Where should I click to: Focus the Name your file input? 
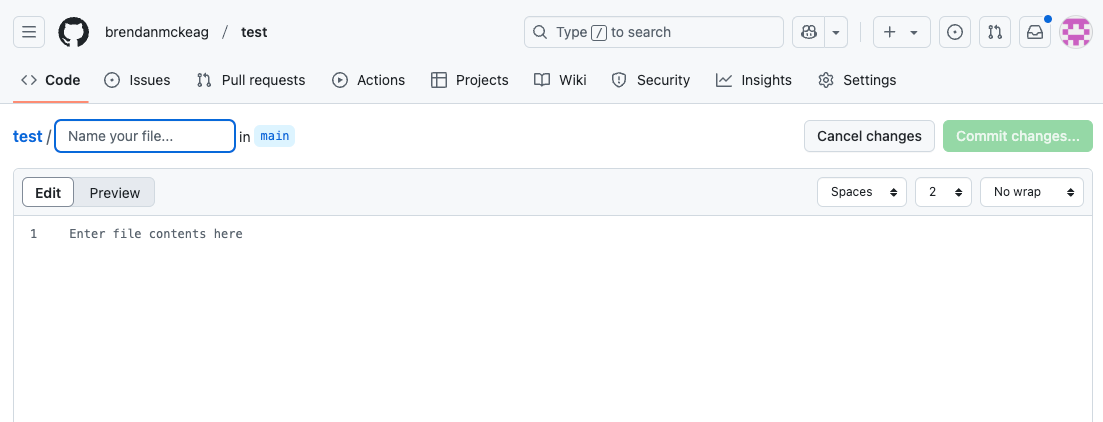tap(145, 136)
